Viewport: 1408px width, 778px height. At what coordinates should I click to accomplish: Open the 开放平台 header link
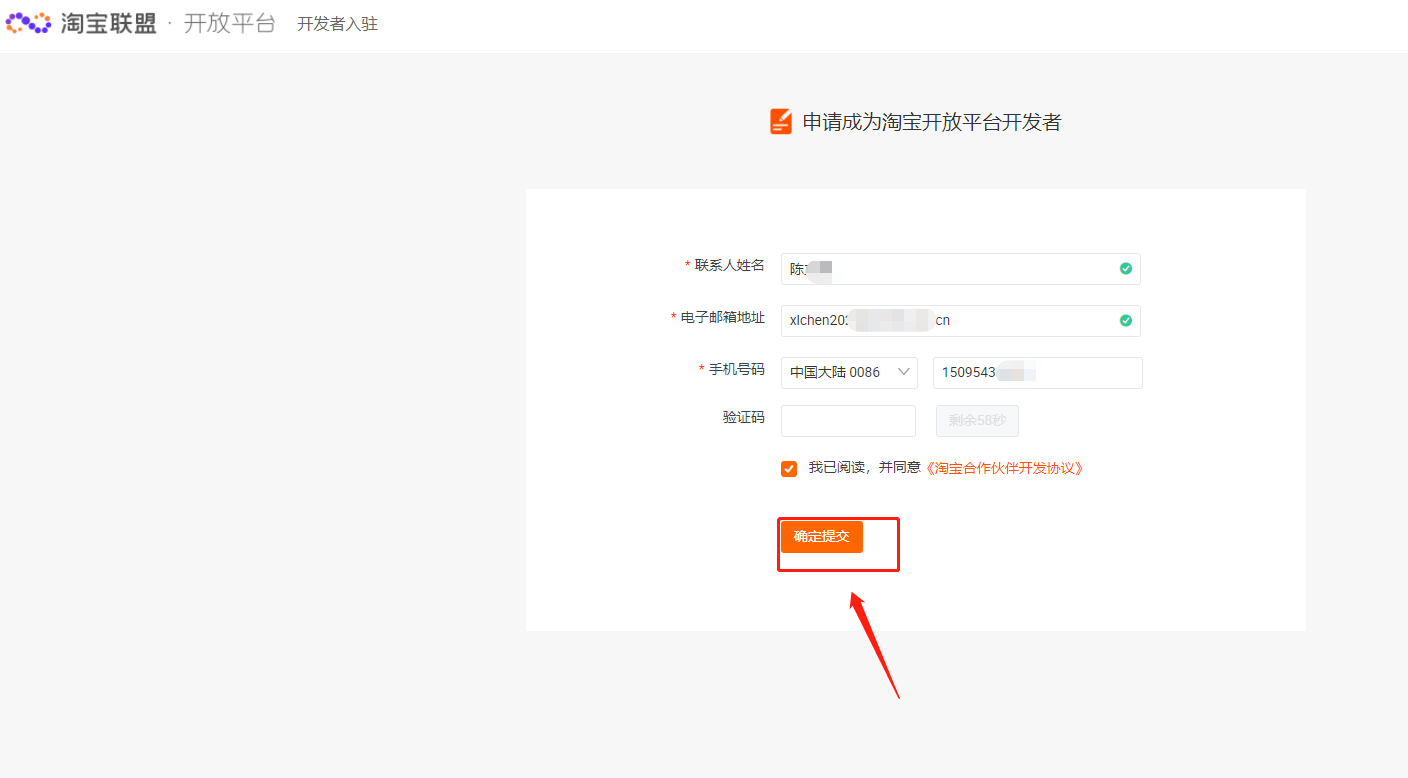pos(229,23)
